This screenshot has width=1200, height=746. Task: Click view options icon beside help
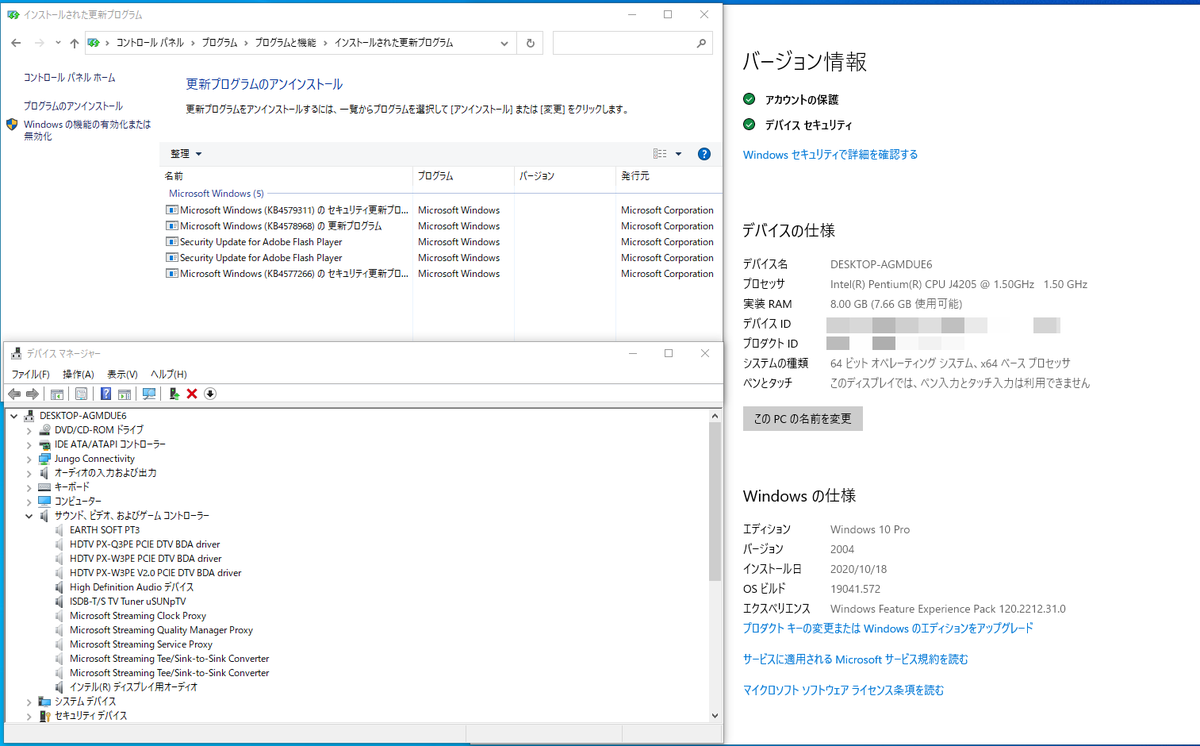pyautogui.click(x=660, y=154)
